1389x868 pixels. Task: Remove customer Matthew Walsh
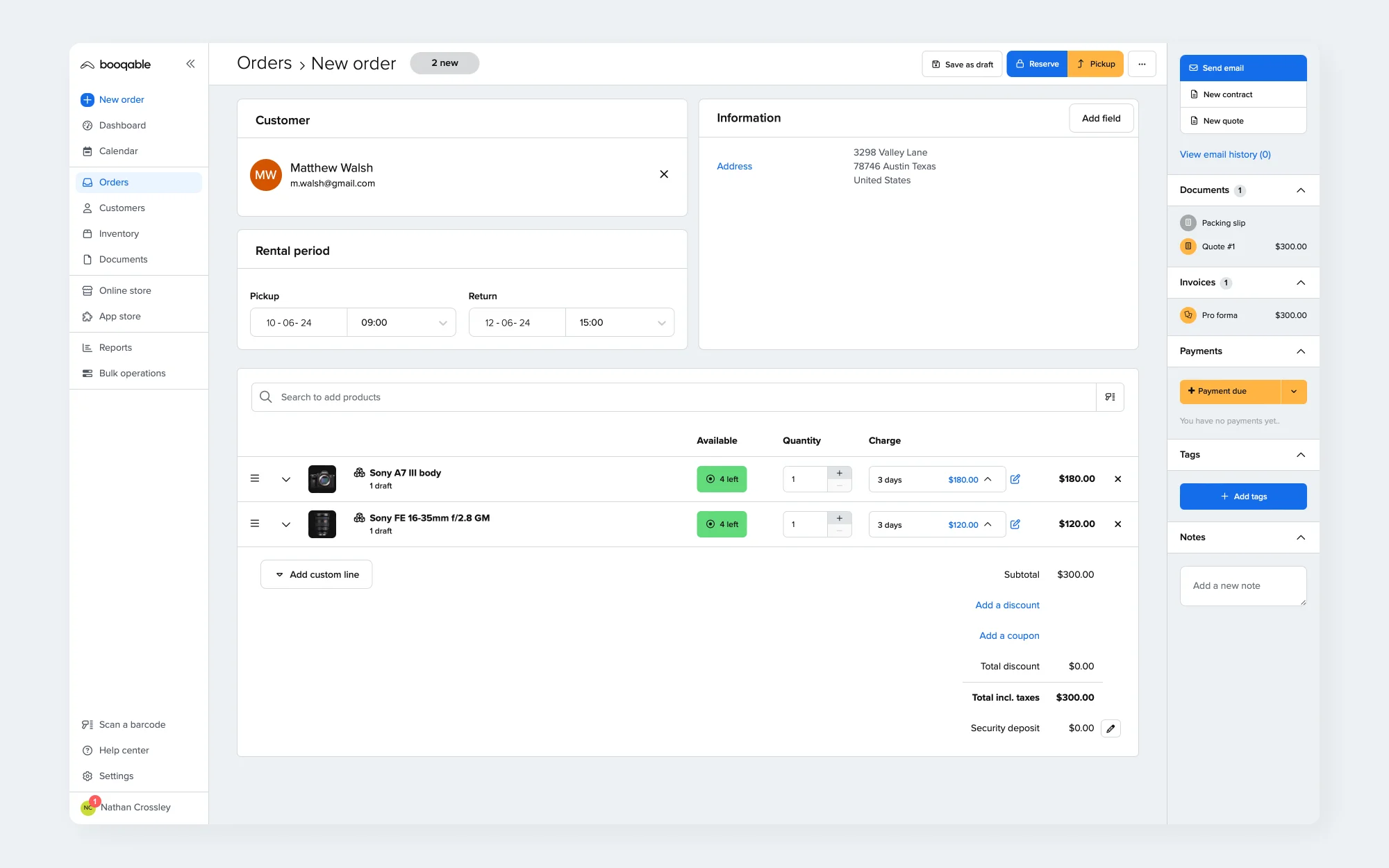pos(664,174)
